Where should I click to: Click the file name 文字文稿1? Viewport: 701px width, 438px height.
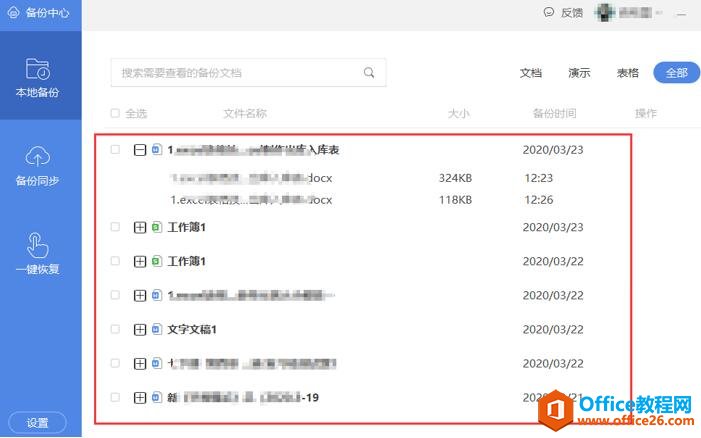(x=192, y=329)
